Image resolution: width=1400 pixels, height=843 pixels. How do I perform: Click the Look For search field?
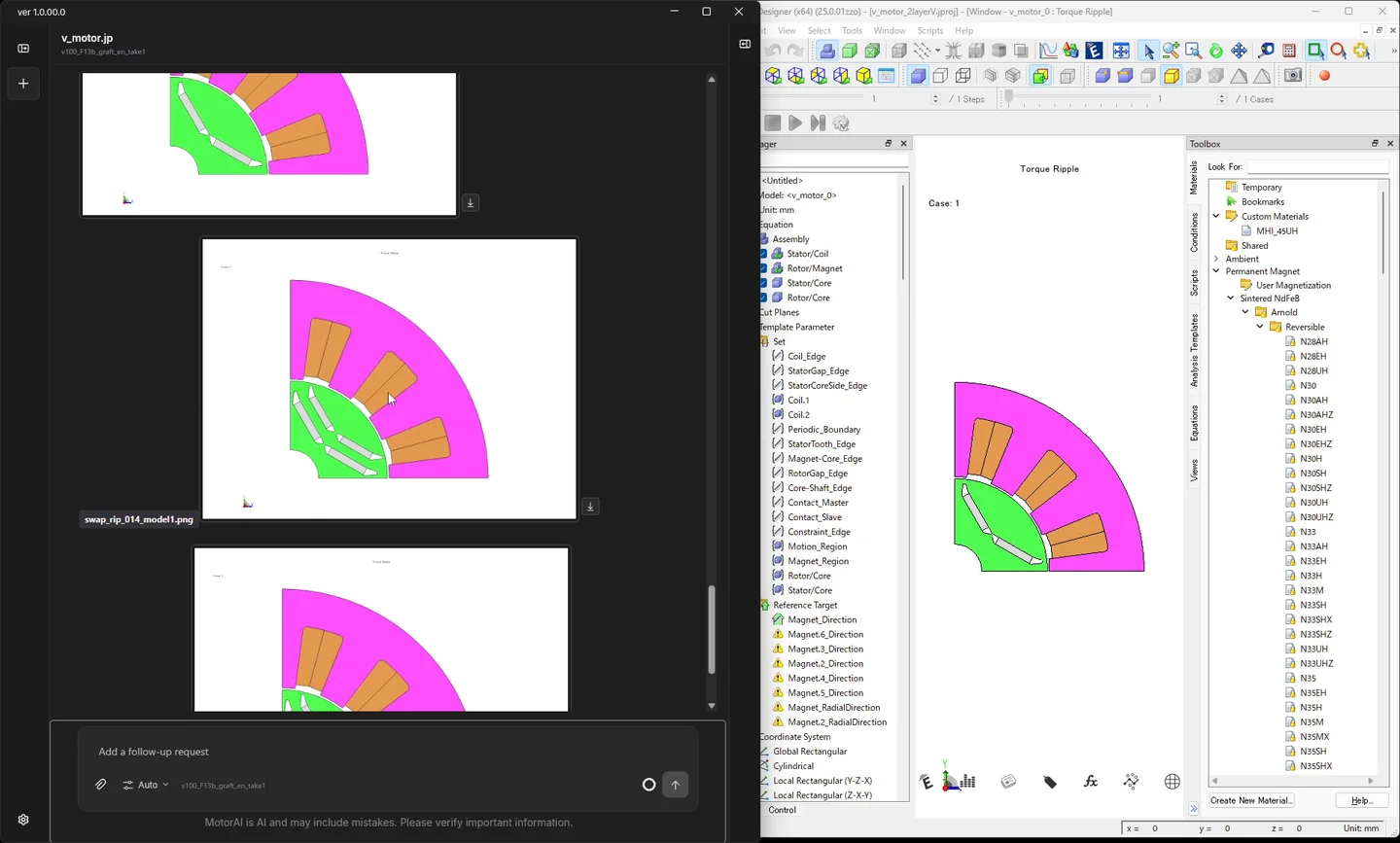pos(1317,167)
